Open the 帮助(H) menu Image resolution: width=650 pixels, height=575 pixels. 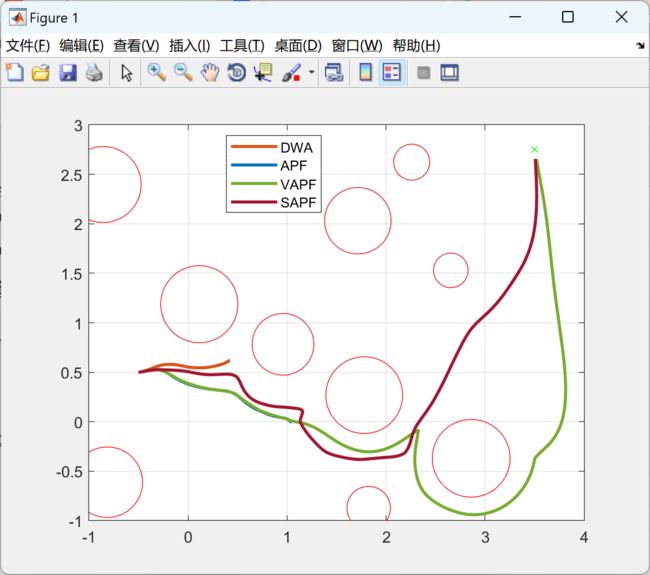pos(416,46)
